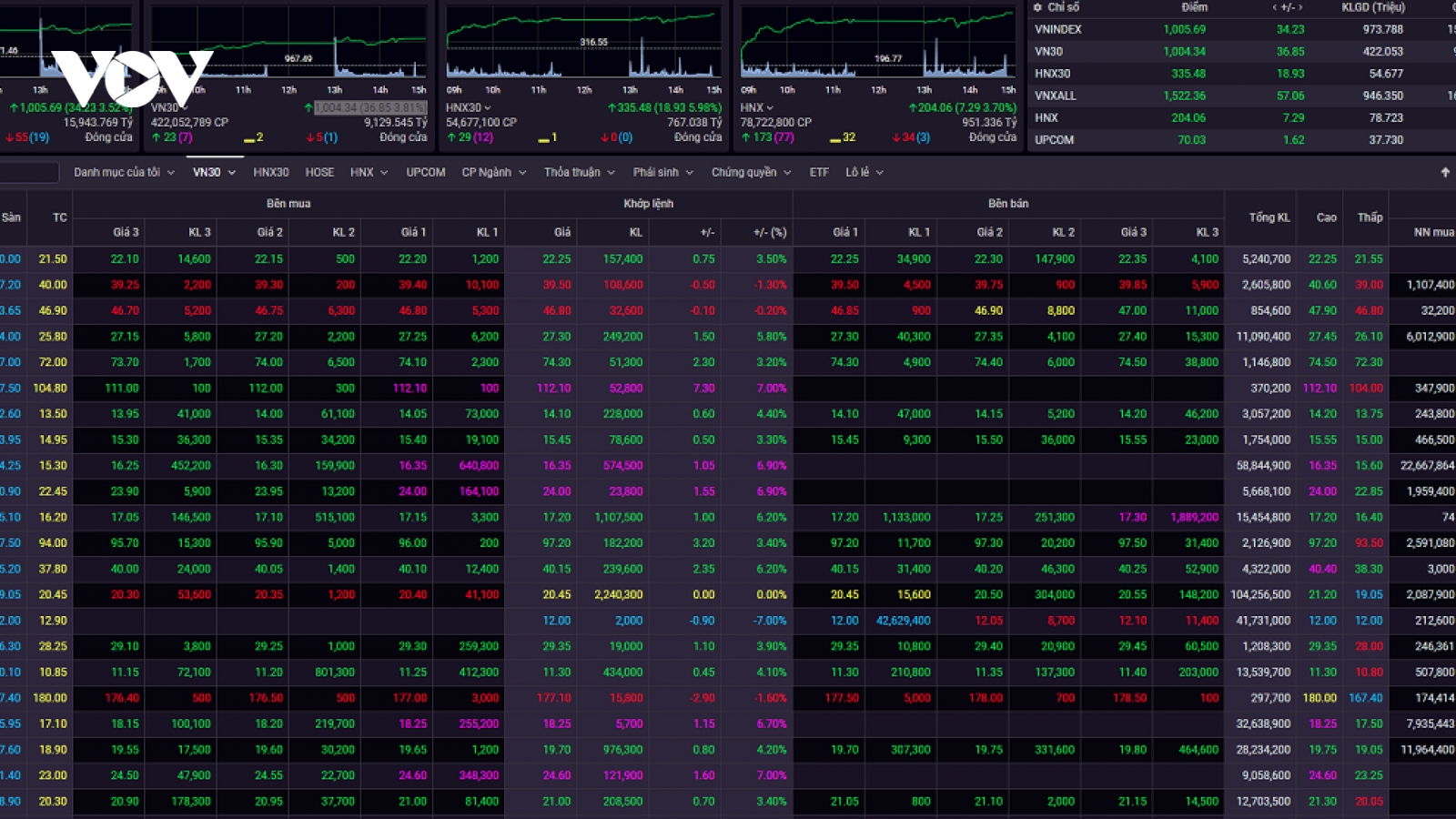Image resolution: width=1456 pixels, height=819 pixels.
Task: Click left chevron beside +/- in index header
Action: tap(1275, 7)
